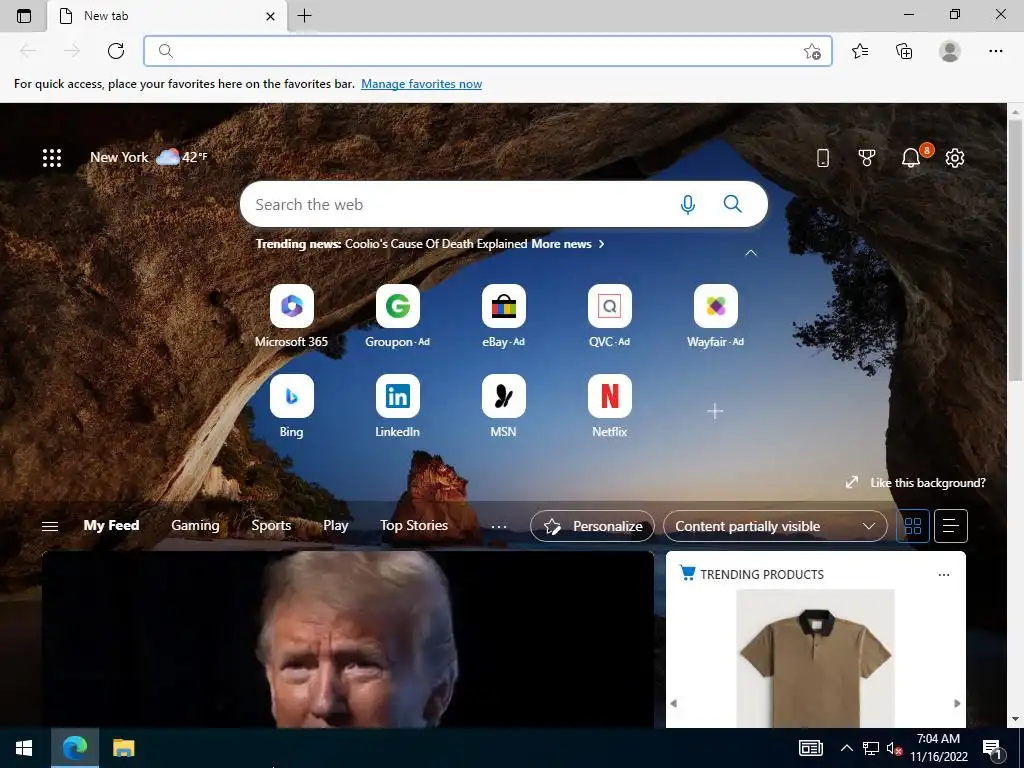
Task: Open the featured news story image
Action: coord(347,639)
